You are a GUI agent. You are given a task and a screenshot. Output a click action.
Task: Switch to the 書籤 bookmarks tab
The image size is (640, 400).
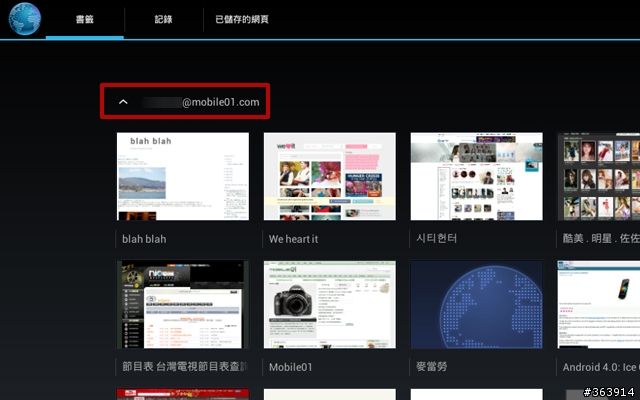(x=84, y=19)
